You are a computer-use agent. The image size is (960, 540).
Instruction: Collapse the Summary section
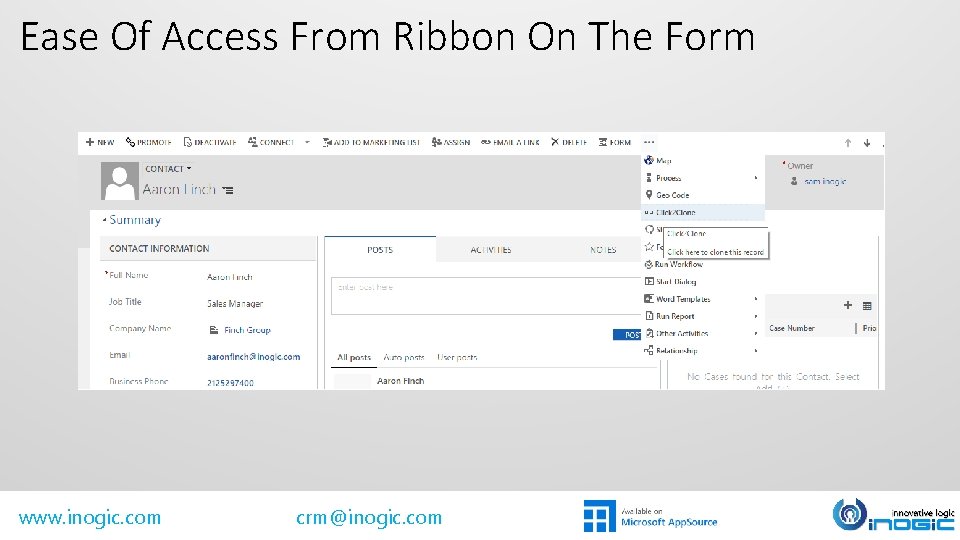pos(105,219)
